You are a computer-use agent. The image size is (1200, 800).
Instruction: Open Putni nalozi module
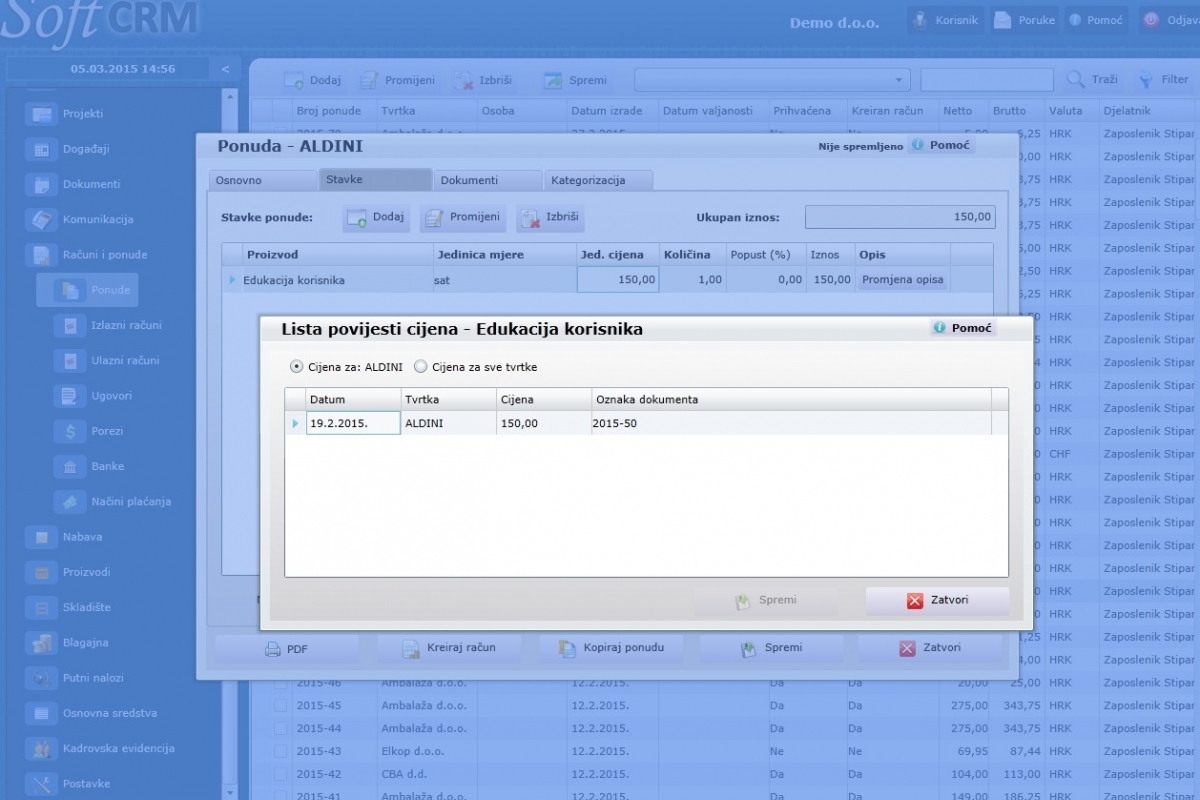tap(77, 678)
